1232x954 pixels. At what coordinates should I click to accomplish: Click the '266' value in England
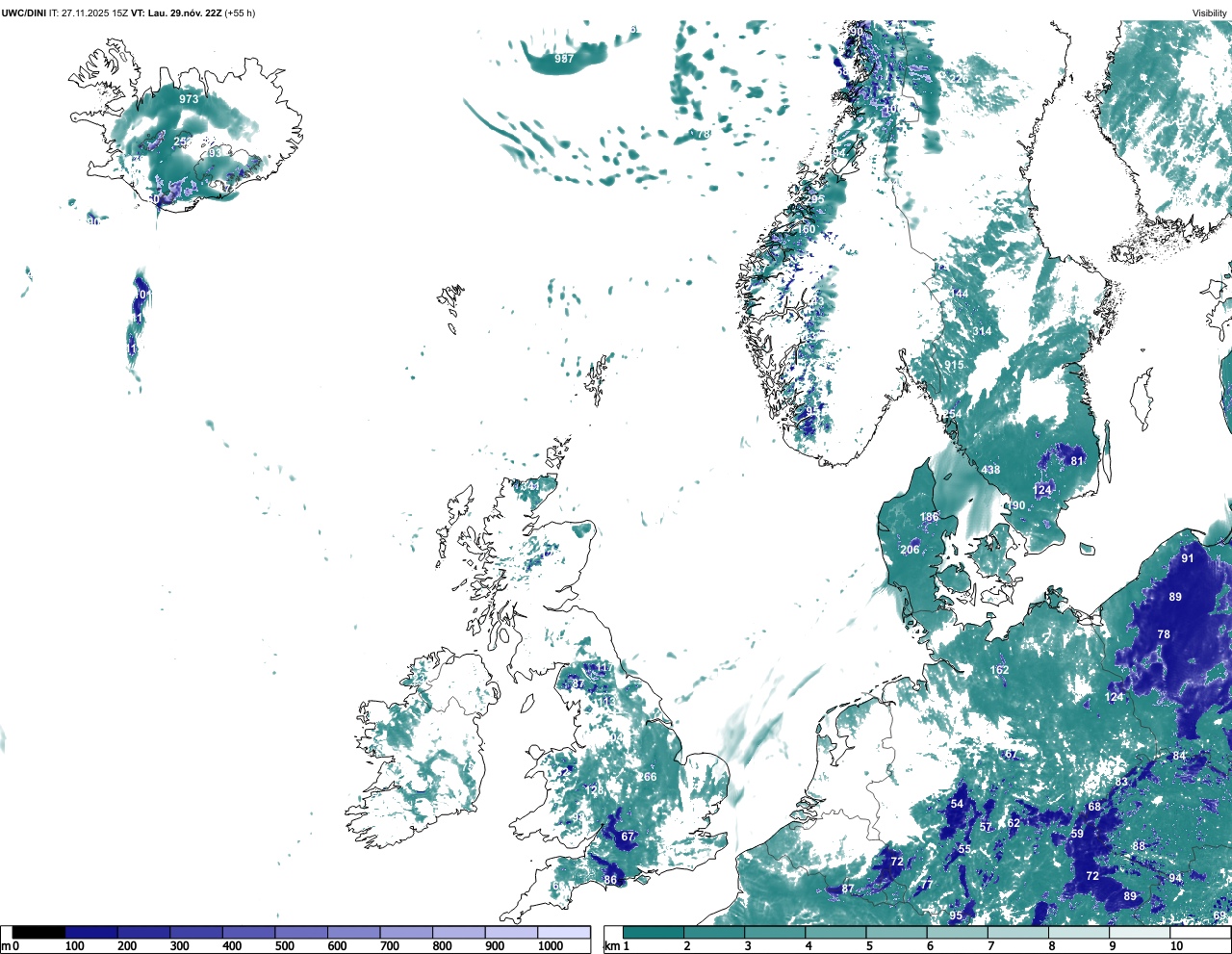[647, 777]
